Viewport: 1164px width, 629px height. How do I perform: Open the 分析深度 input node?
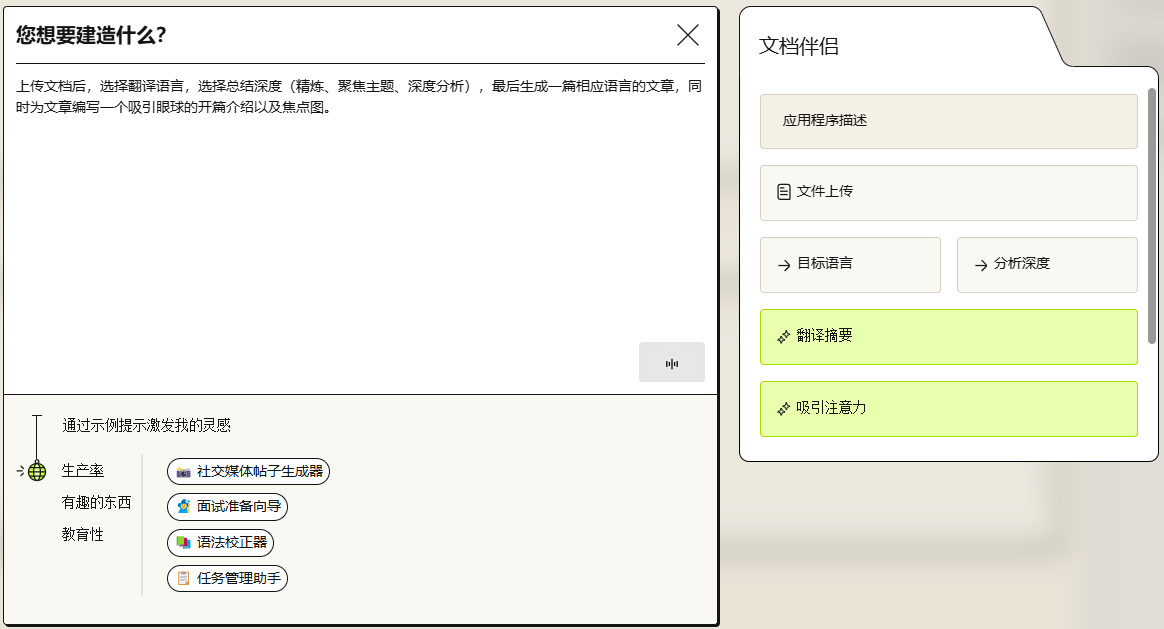click(x=1047, y=265)
